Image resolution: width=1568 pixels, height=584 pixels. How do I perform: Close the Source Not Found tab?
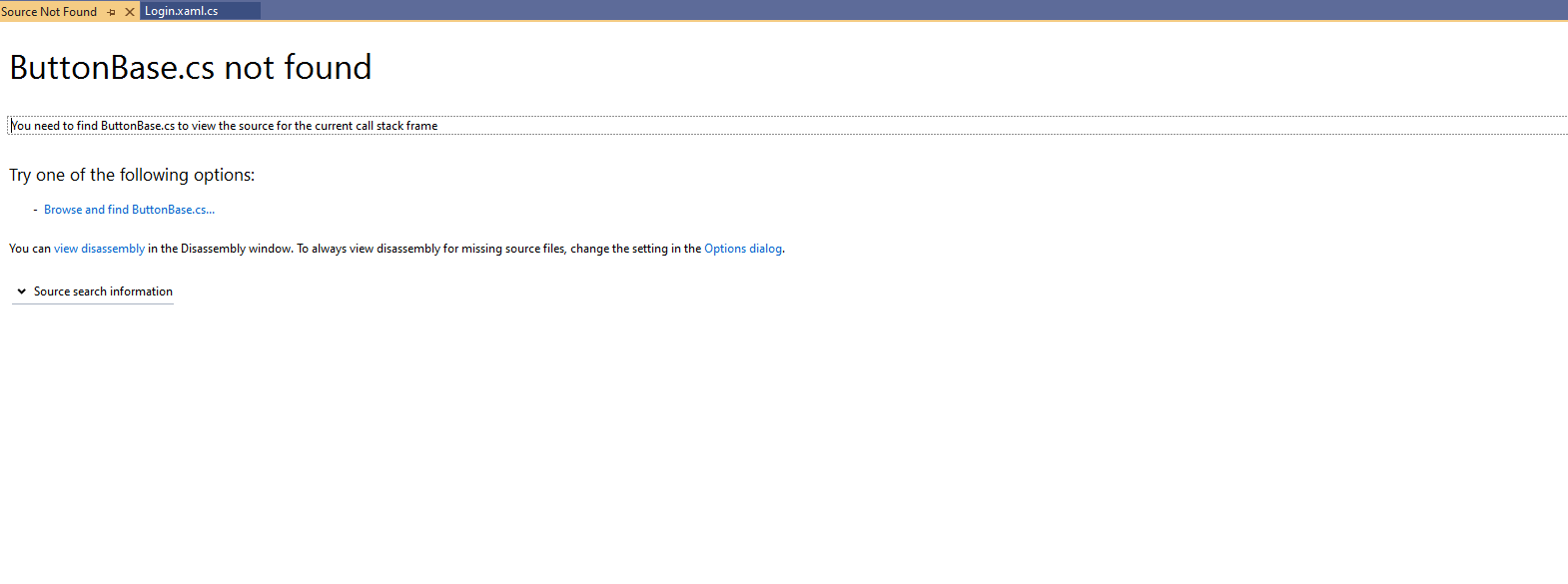[130, 12]
